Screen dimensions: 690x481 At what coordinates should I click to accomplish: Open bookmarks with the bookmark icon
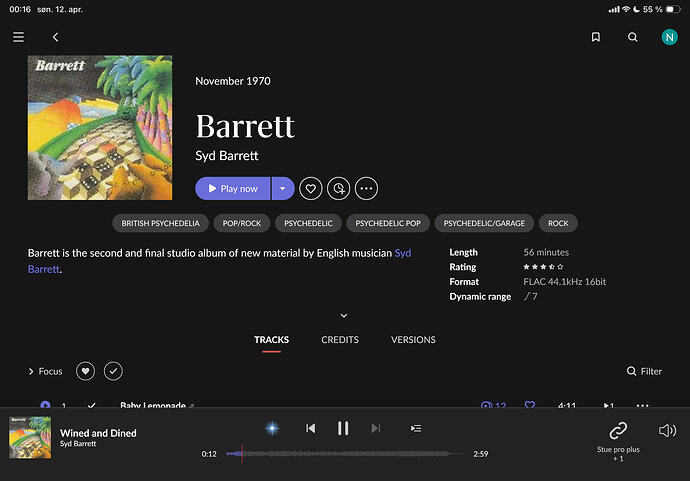point(595,37)
